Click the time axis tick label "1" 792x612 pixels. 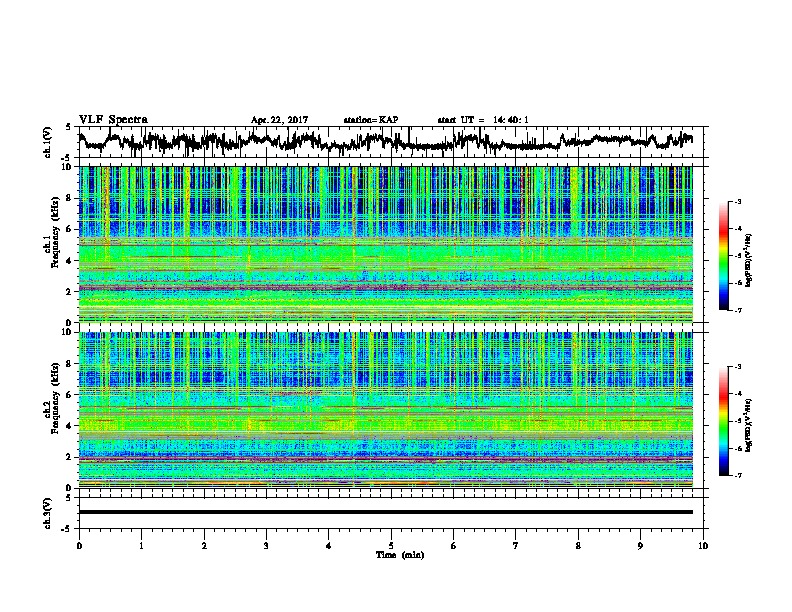(x=141, y=546)
